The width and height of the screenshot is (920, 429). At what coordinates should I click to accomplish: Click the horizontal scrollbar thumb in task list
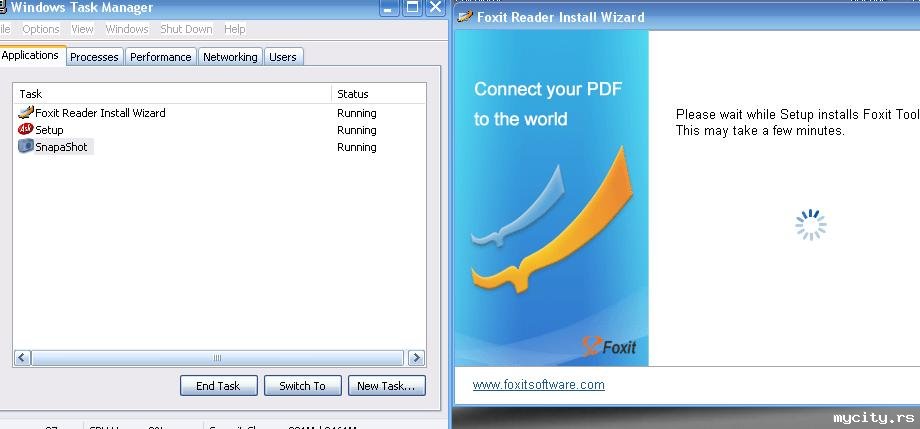(218, 357)
